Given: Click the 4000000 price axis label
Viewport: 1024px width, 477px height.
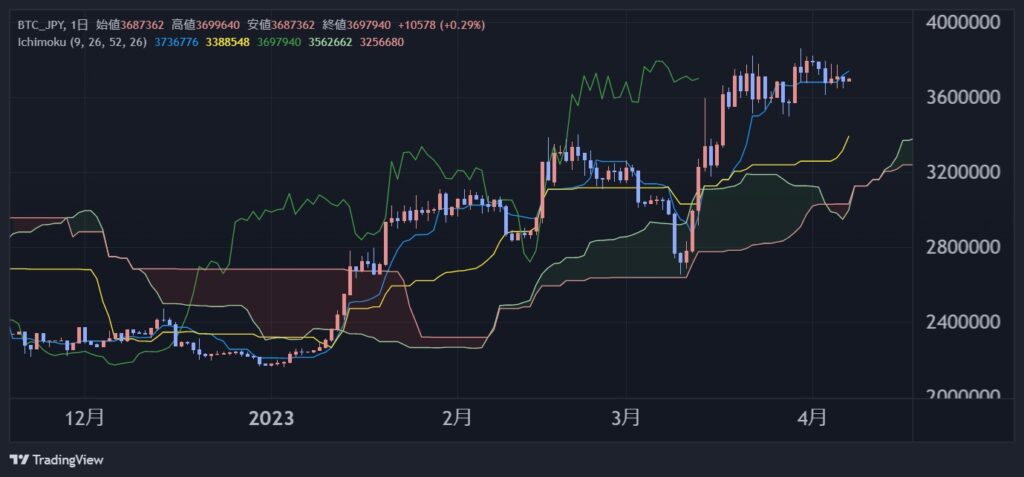Looking at the screenshot, I should pos(963,23).
